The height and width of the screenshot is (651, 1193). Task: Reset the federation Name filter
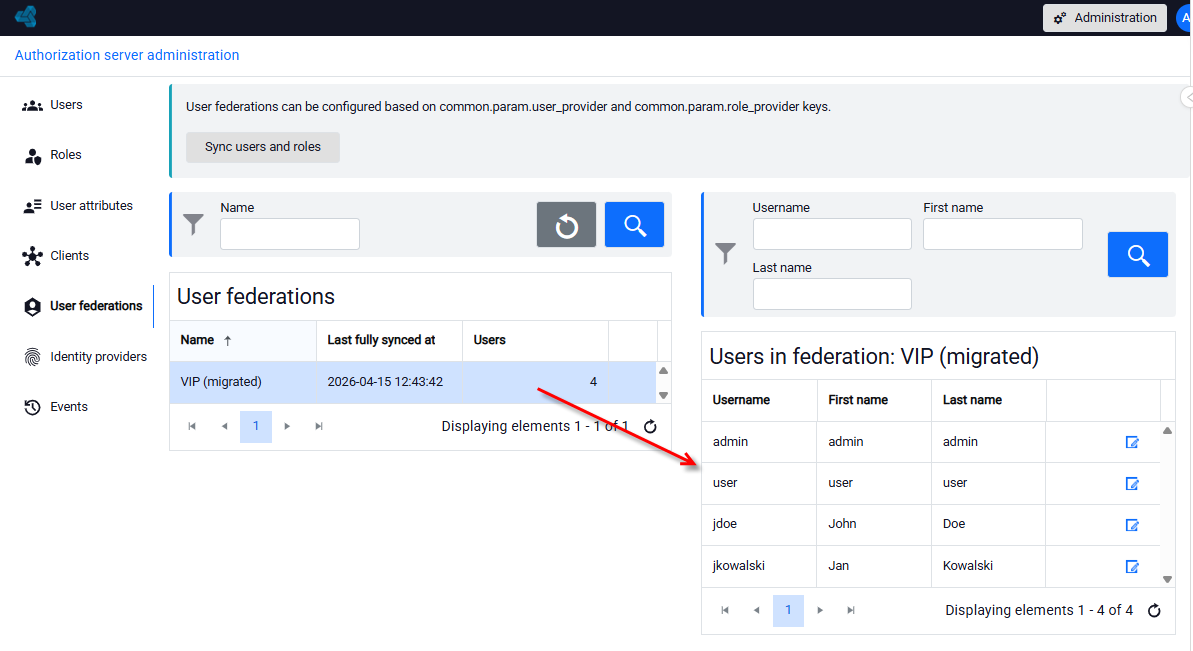(x=566, y=225)
